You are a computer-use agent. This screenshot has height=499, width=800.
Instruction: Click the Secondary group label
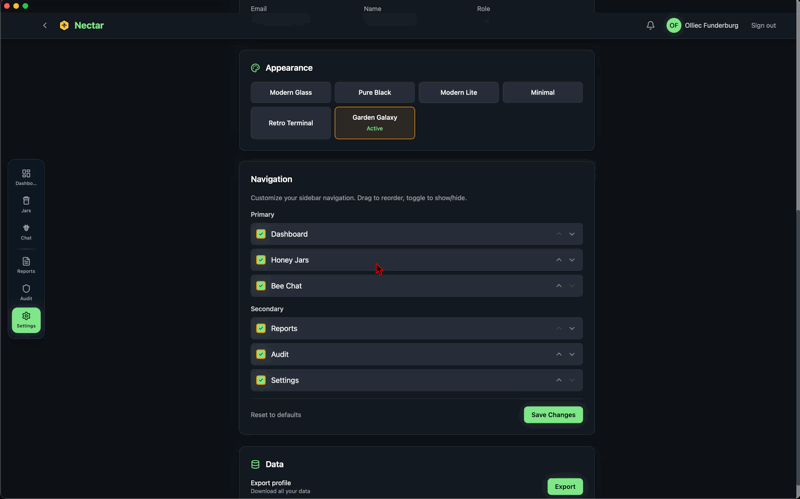point(267,309)
